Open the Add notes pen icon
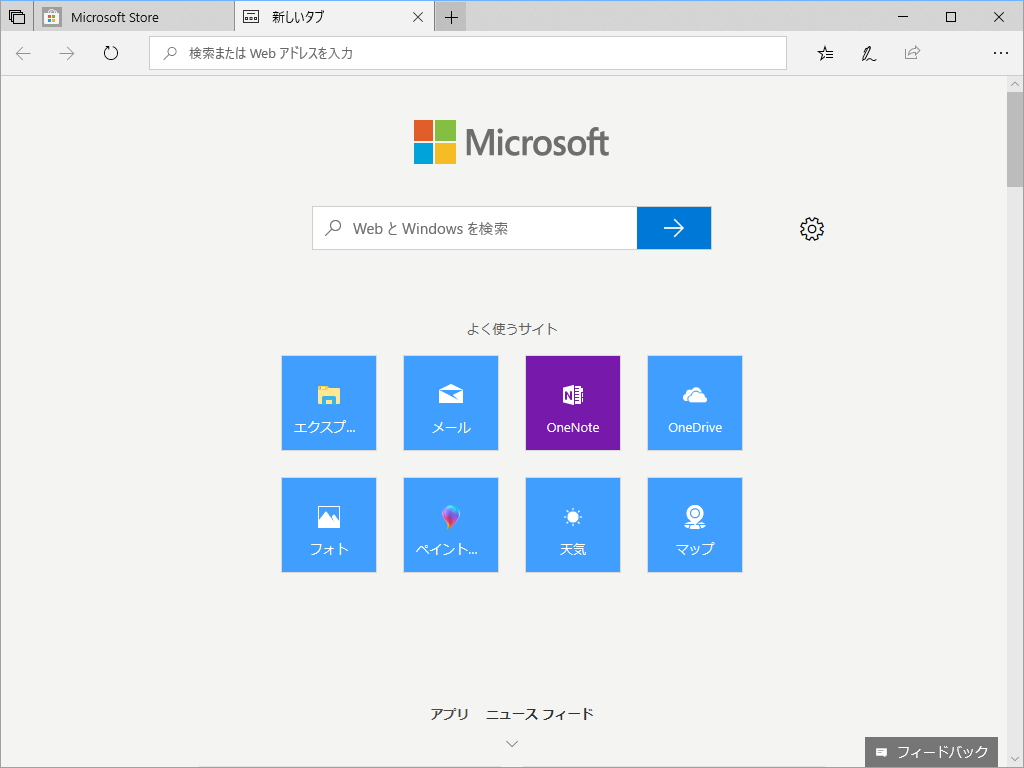The image size is (1024, 768). point(869,54)
